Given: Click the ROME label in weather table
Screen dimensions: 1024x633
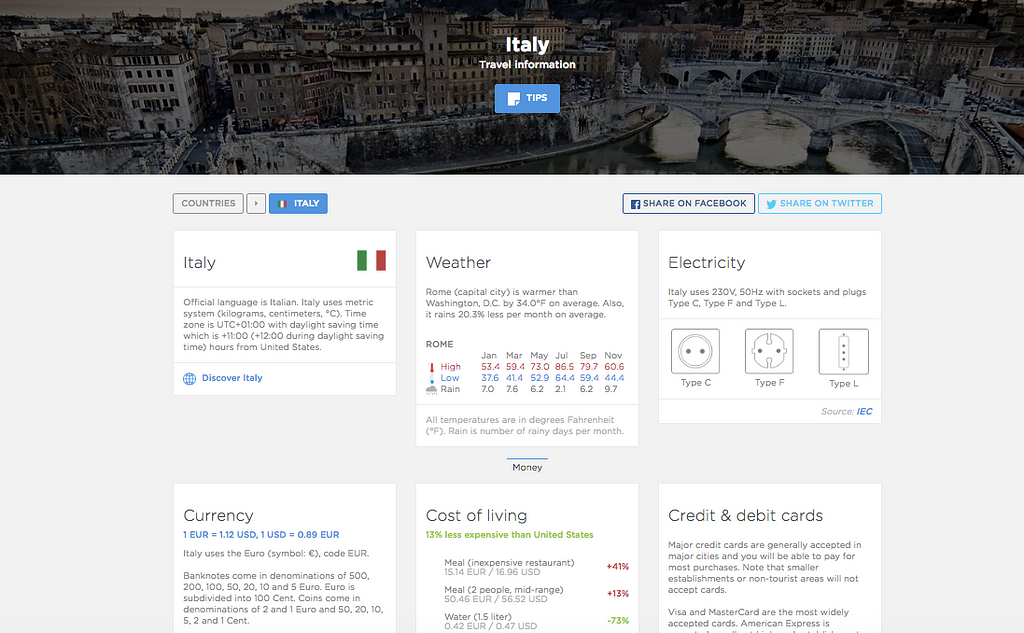Looking at the screenshot, I should 440,344.
